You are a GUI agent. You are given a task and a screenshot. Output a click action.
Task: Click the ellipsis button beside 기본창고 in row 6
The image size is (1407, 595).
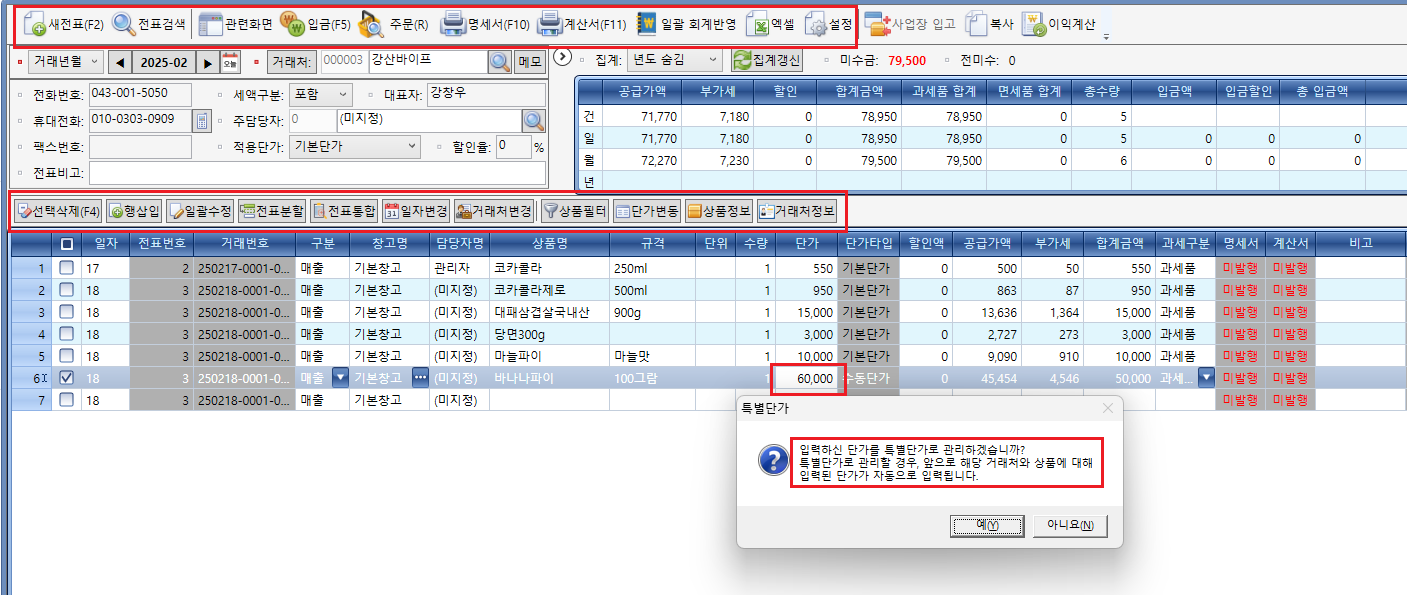click(x=420, y=378)
